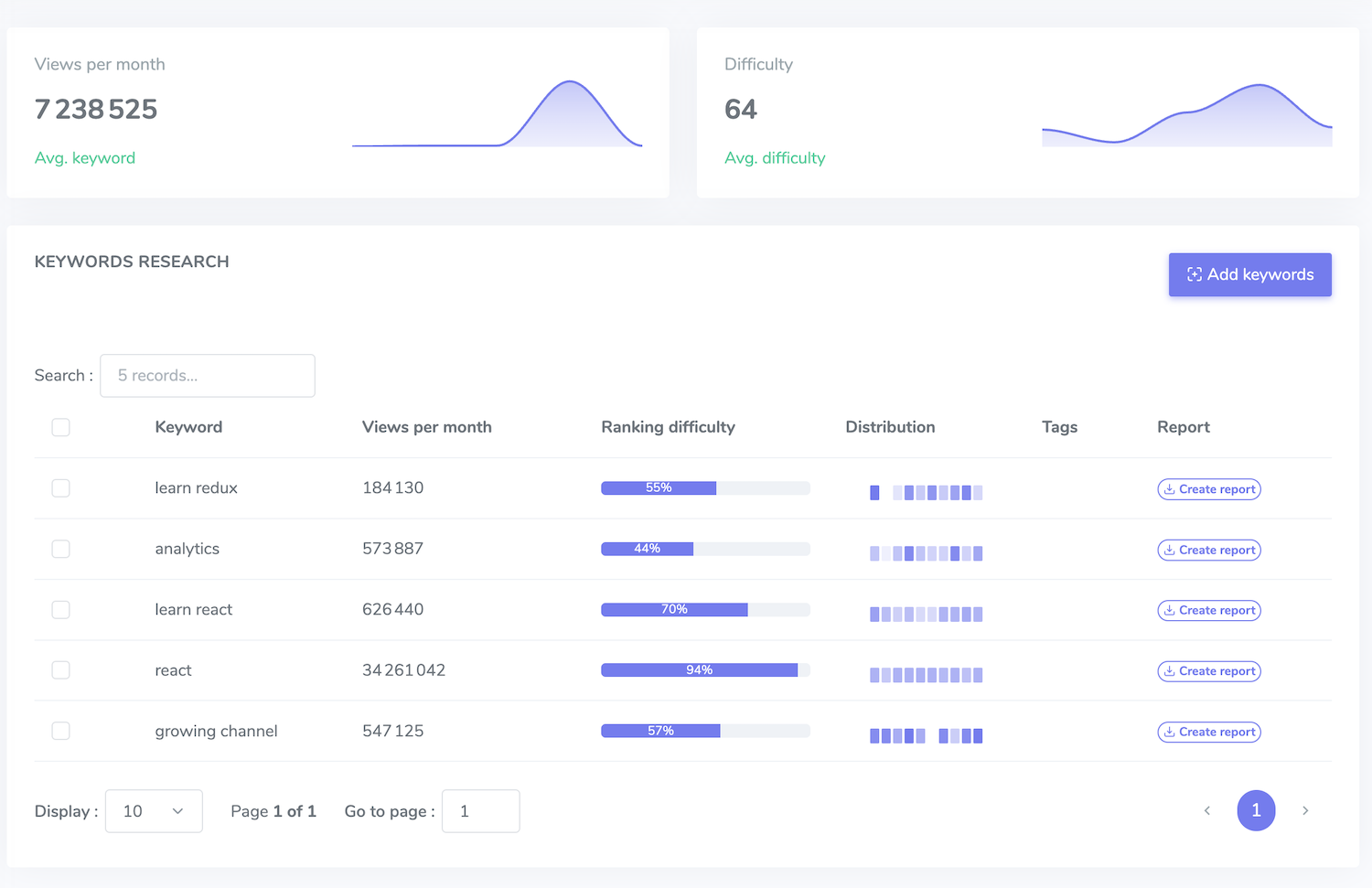Click the 55% difficulty progress bar
The height and width of the screenshot is (888, 1372).
[x=705, y=488]
